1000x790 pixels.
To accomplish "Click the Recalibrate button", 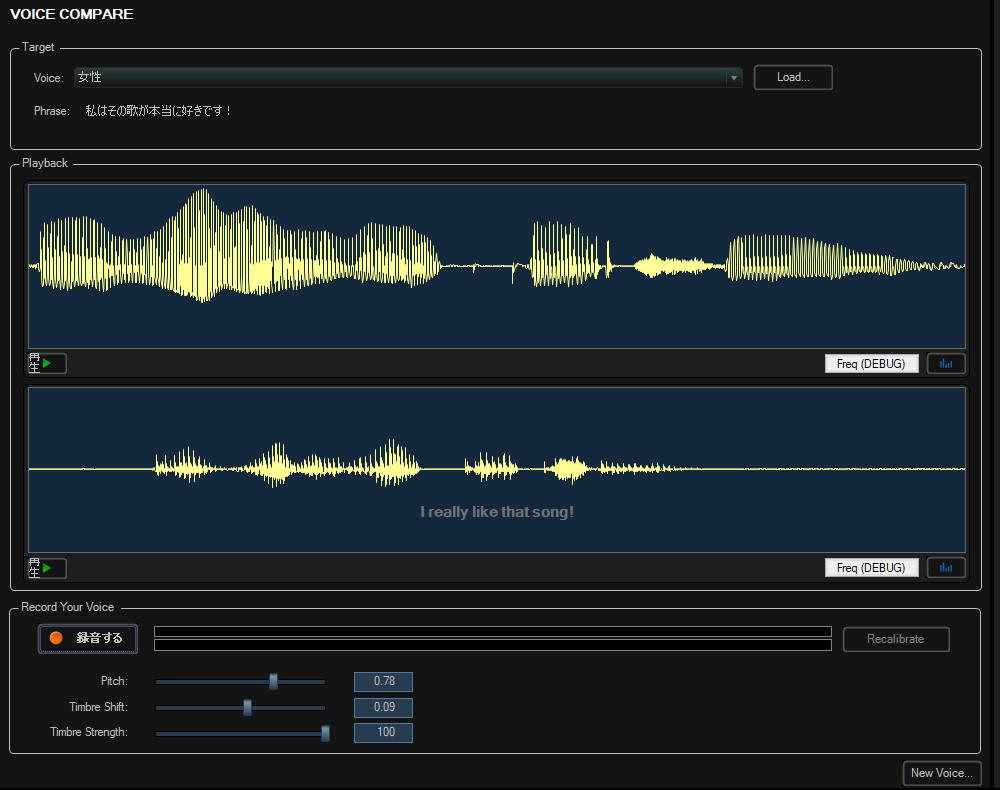I will coord(895,639).
